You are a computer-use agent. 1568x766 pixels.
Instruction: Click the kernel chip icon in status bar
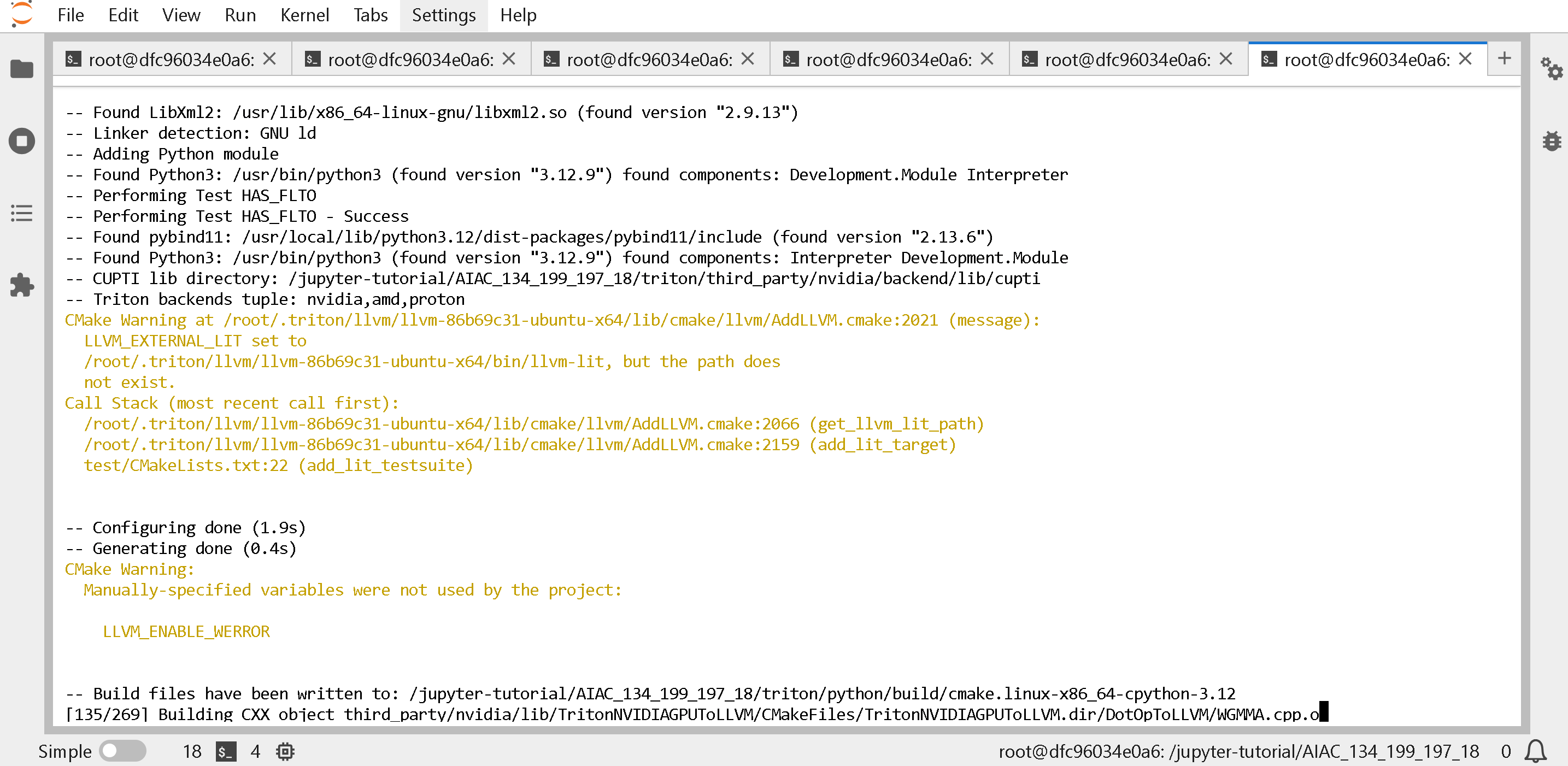pyautogui.click(x=285, y=751)
